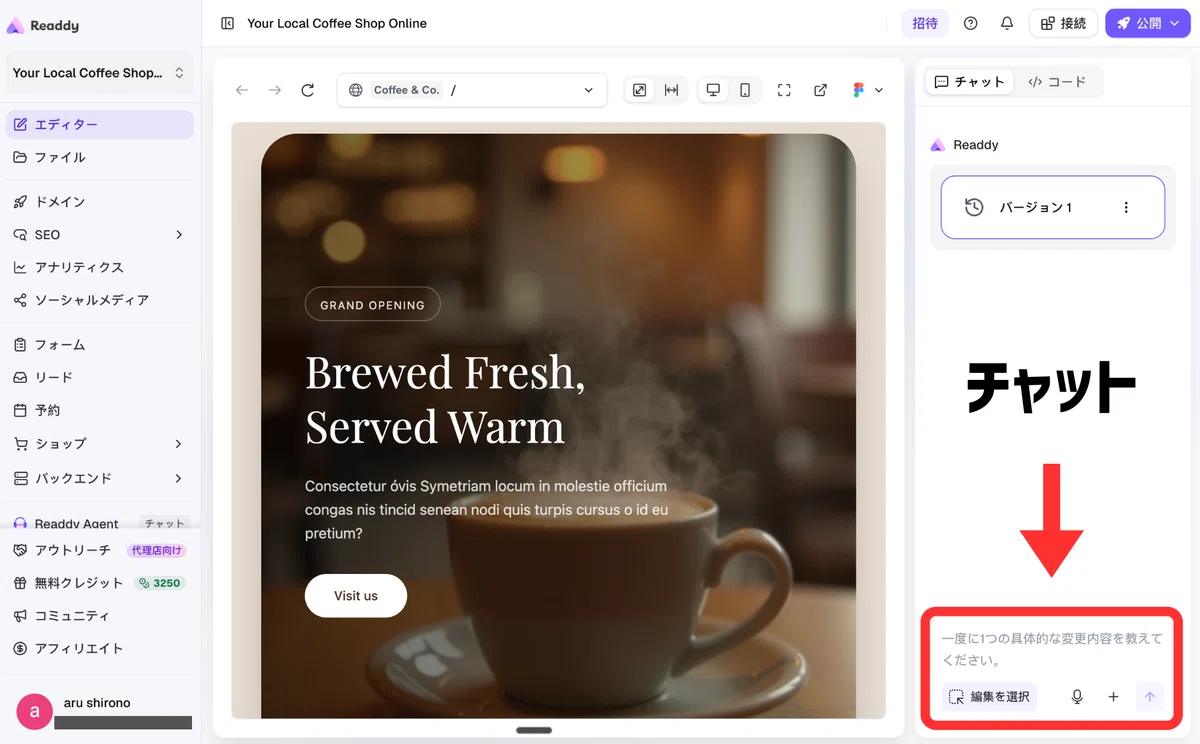Open ファイル in the left sidebar
The width and height of the screenshot is (1200, 744).
[99, 157]
